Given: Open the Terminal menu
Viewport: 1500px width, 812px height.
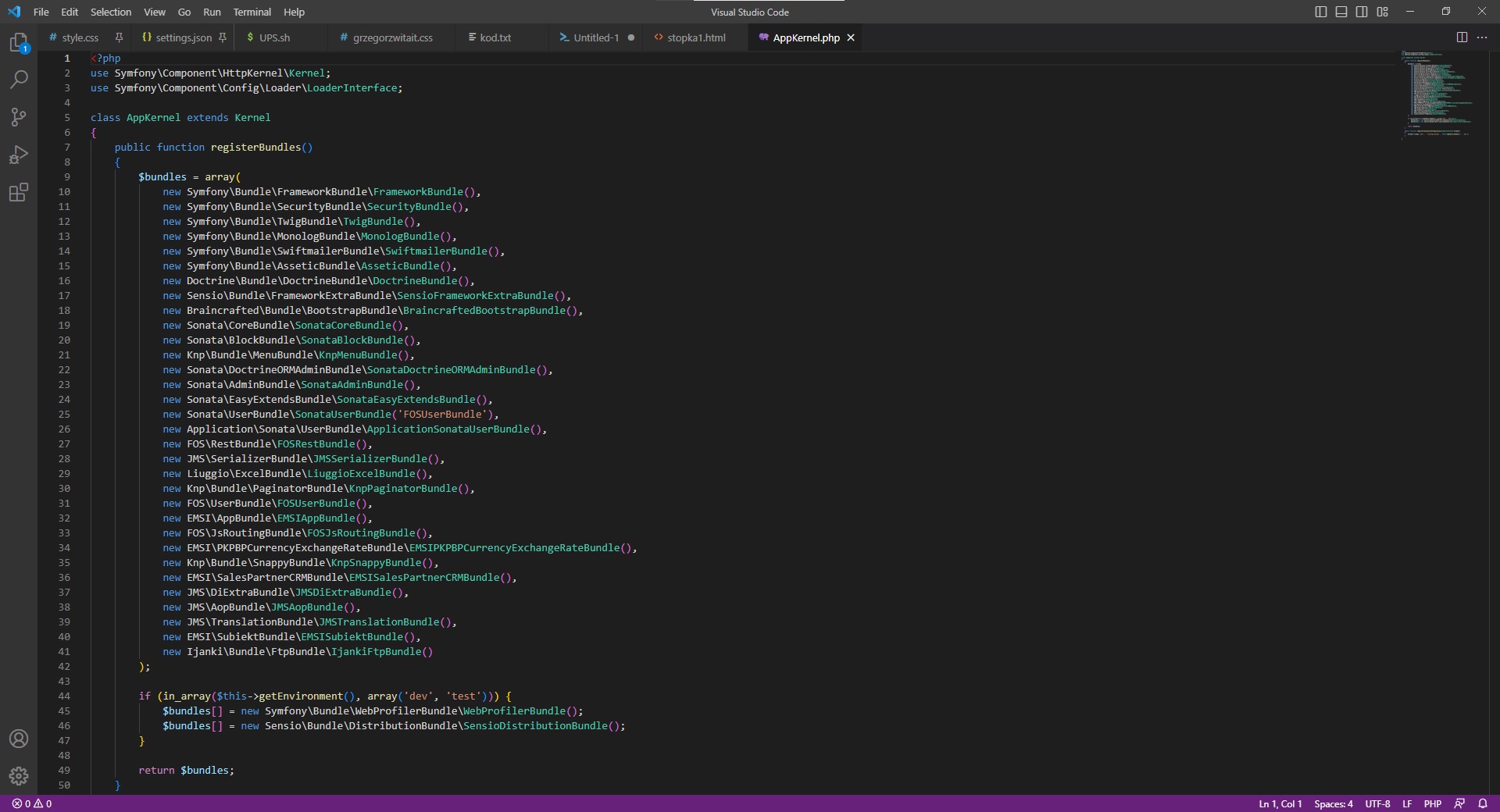Looking at the screenshot, I should pos(252,12).
